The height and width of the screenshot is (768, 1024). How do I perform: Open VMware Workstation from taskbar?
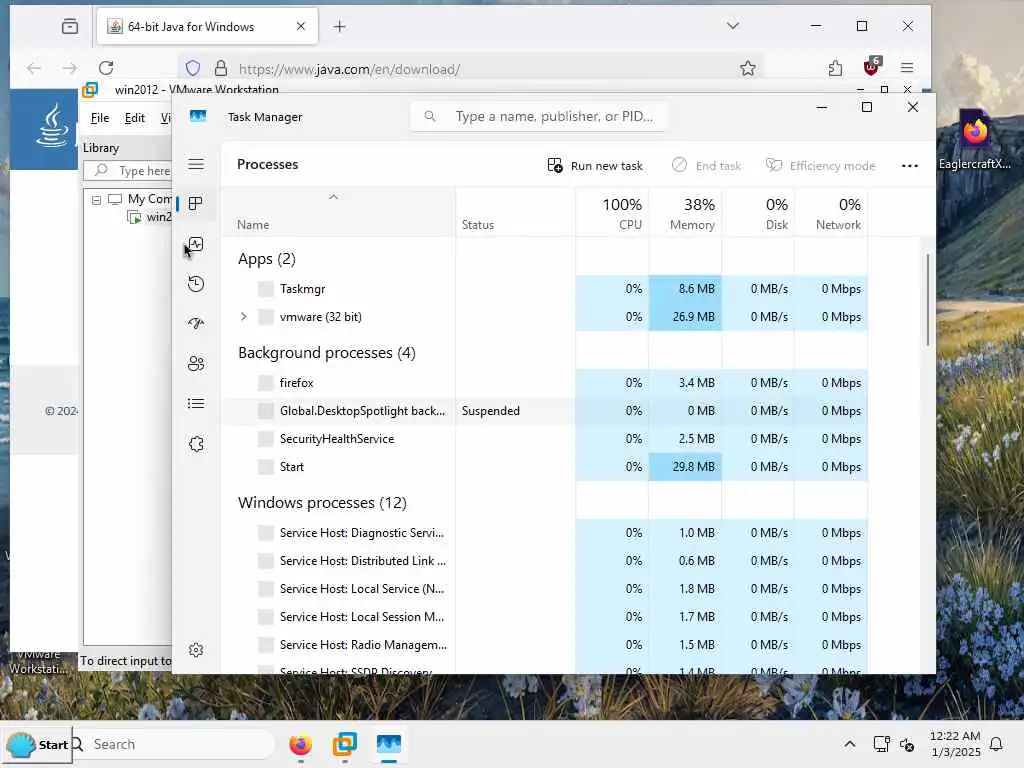click(344, 744)
